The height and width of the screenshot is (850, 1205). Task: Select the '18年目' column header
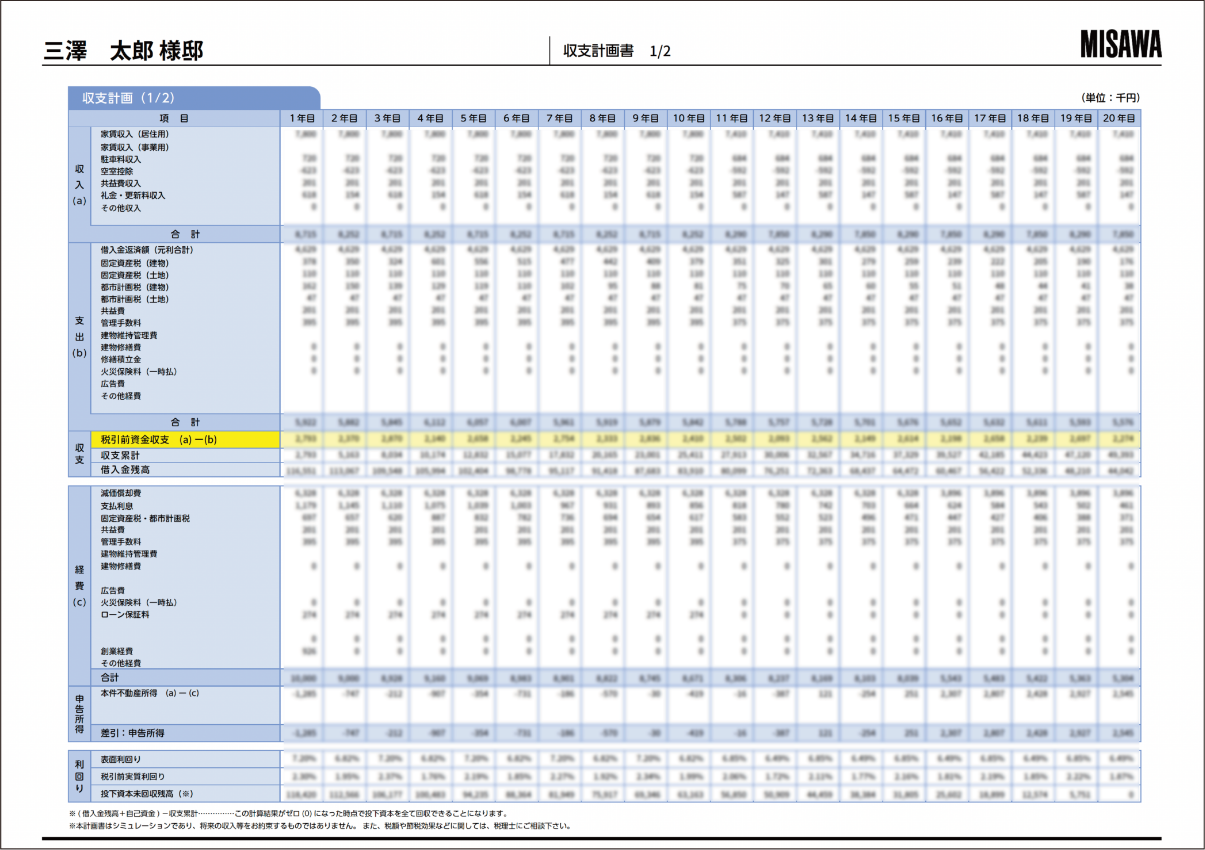(x=1033, y=118)
